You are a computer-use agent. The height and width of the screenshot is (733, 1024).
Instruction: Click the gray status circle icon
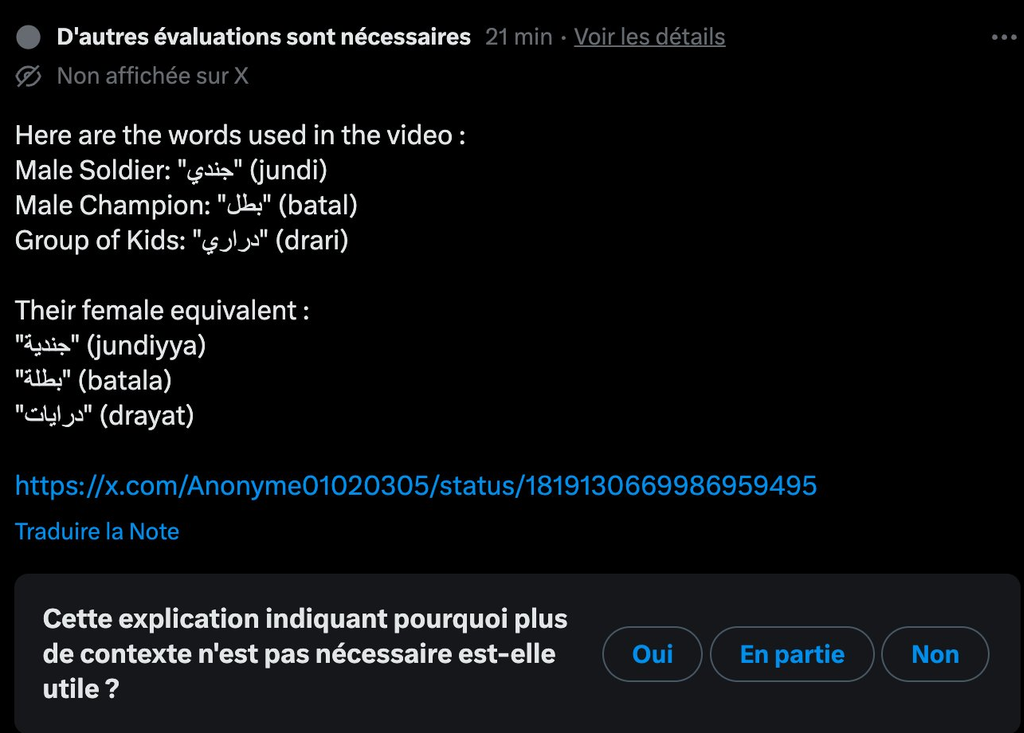(x=29, y=38)
